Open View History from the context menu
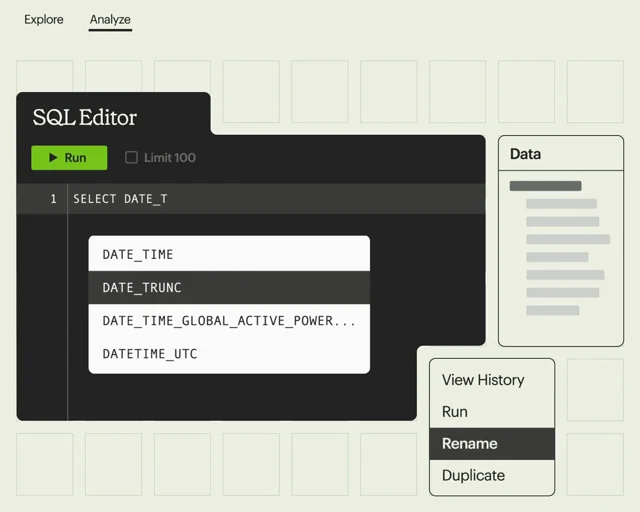This screenshot has height=512, width=640. [x=492, y=380]
